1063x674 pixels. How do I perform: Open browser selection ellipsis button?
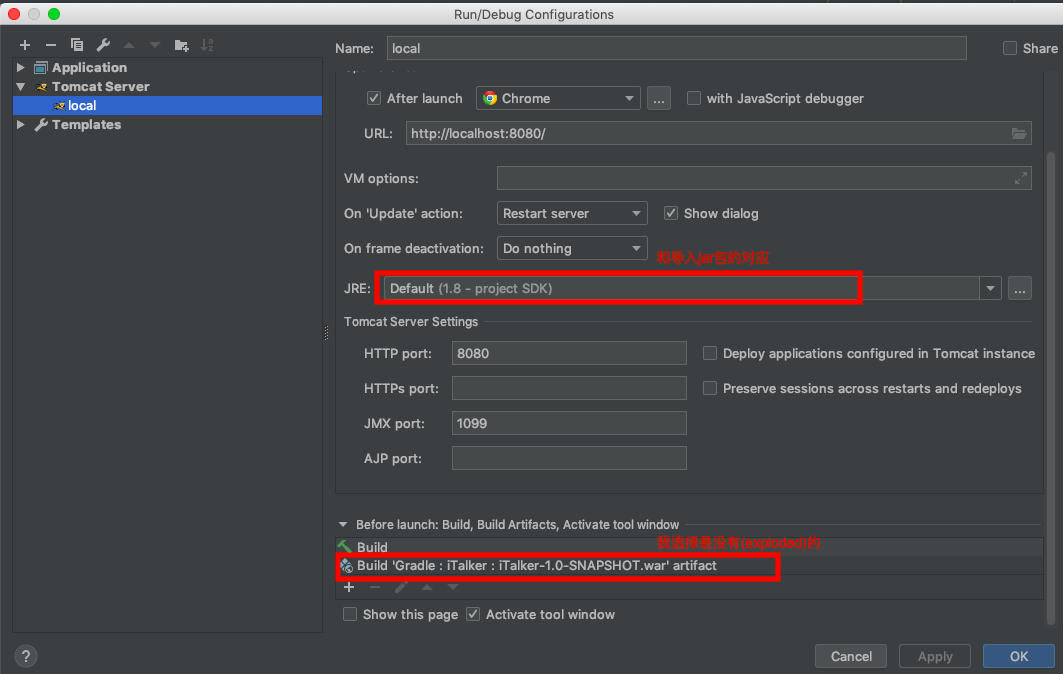pyautogui.click(x=659, y=98)
